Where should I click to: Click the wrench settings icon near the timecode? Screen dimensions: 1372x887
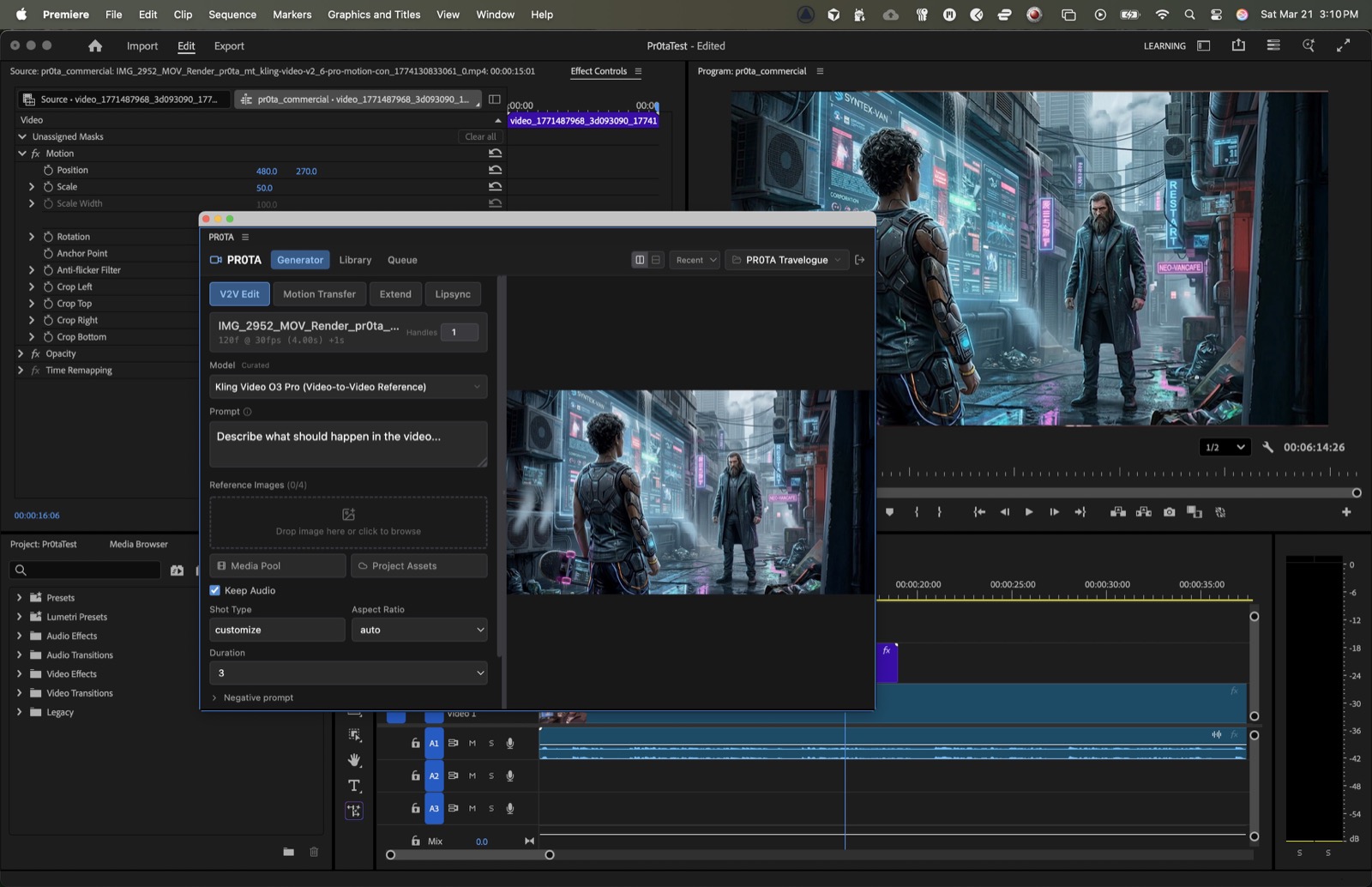pos(1269,447)
